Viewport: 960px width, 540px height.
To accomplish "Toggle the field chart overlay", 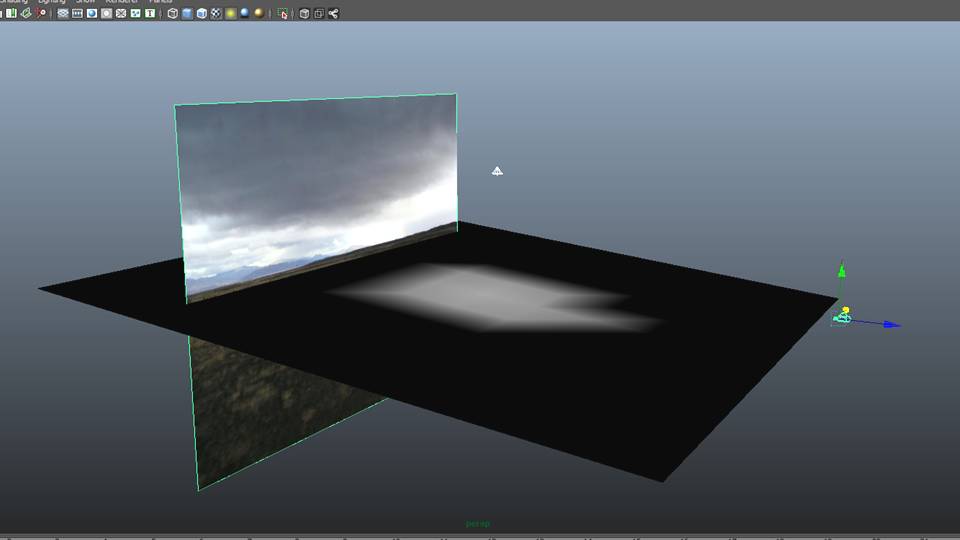I will point(121,13).
